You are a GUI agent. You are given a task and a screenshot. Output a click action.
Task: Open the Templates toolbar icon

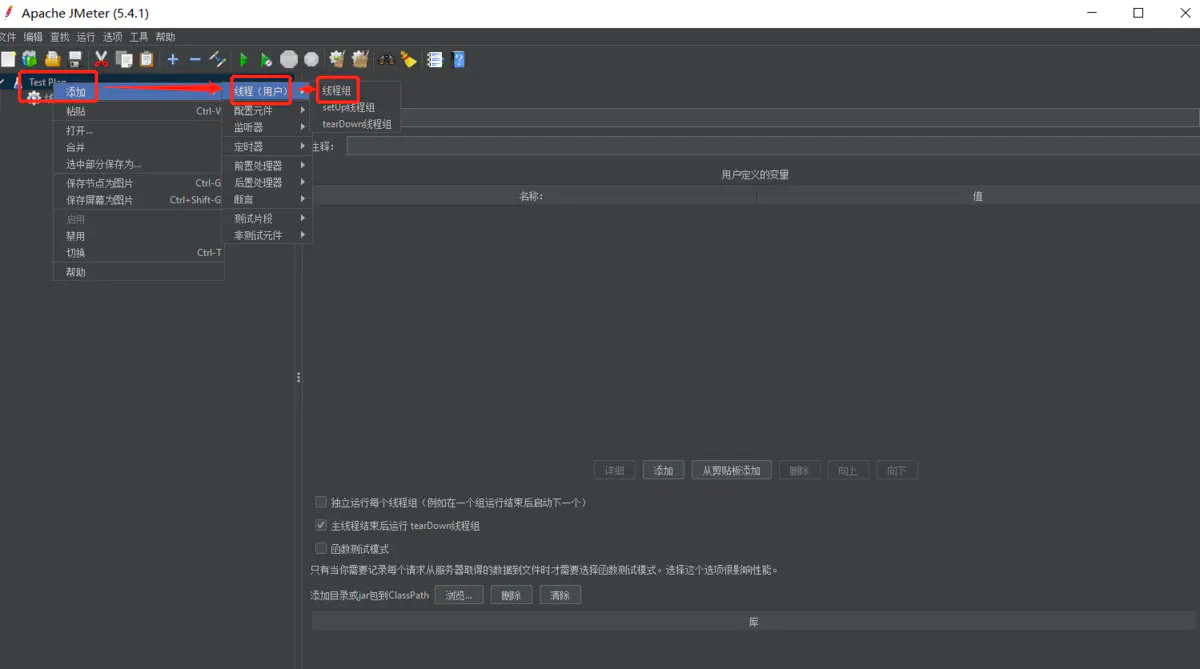point(30,59)
